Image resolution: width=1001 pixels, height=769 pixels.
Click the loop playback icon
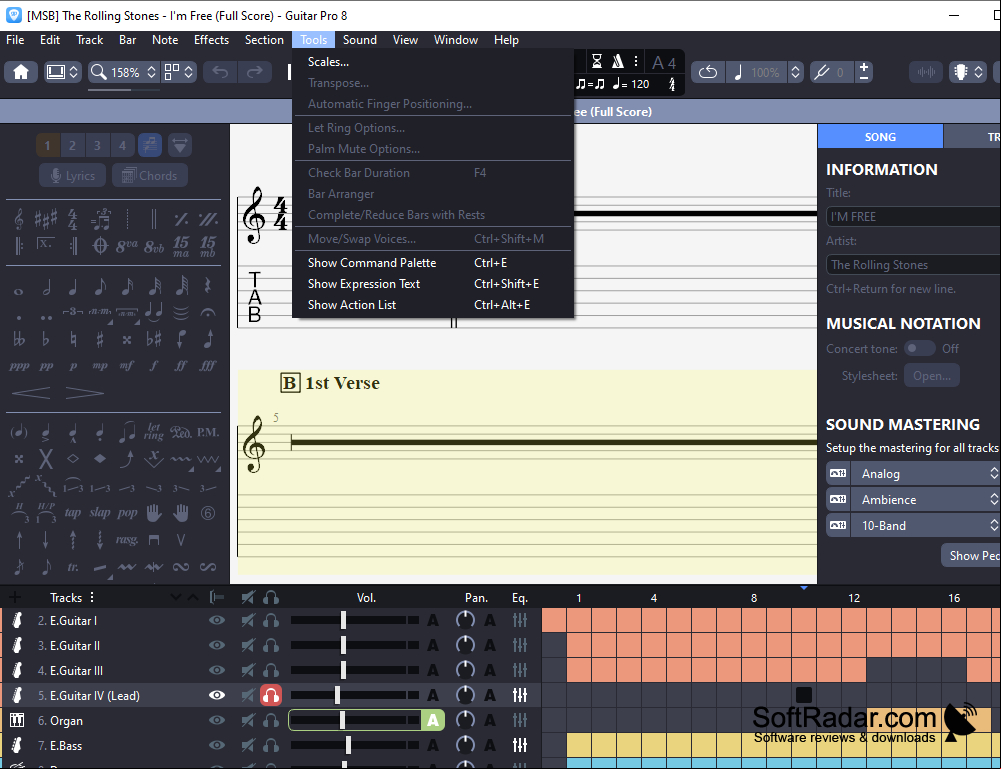(707, 72)
